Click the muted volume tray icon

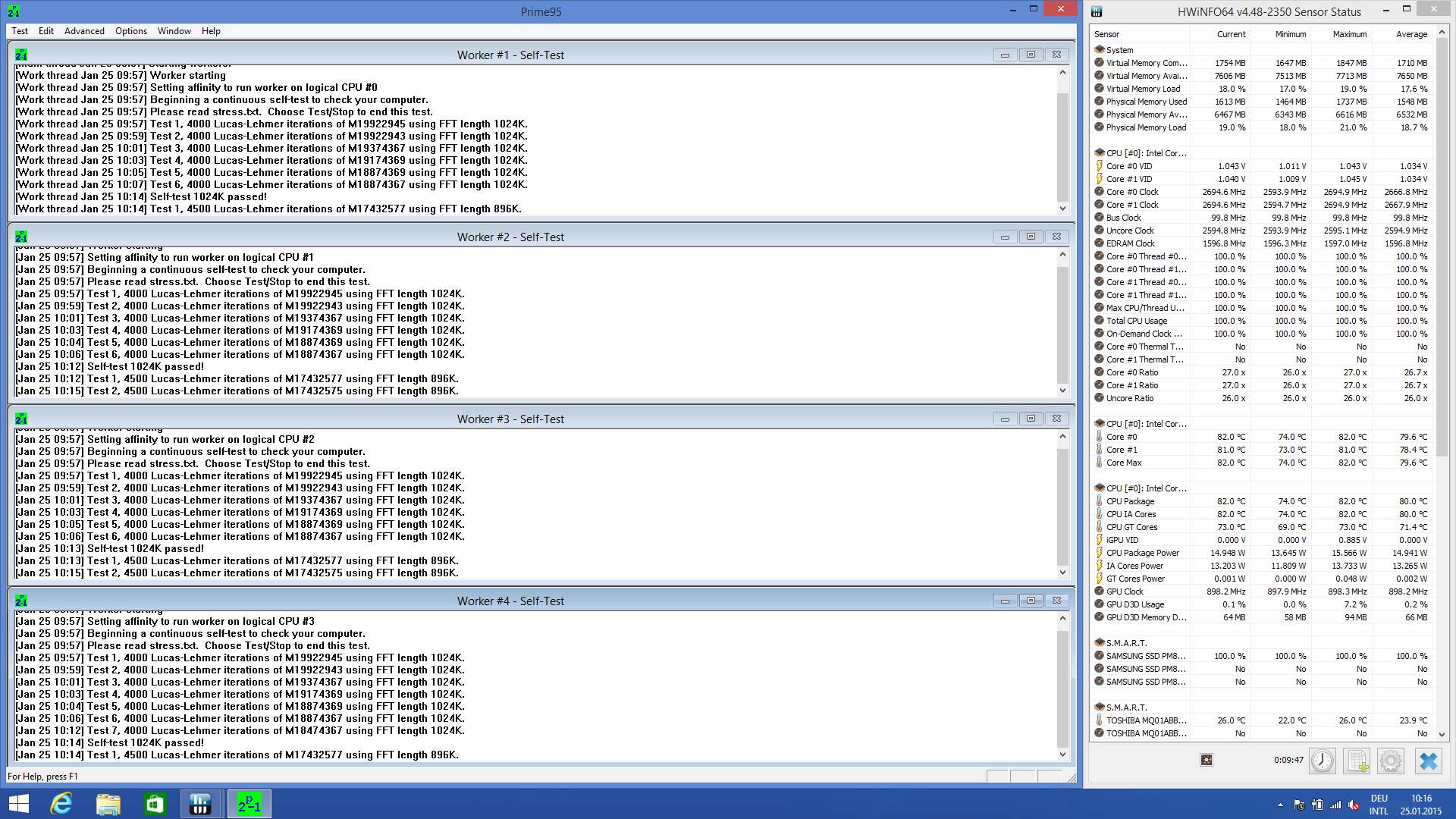[x=1354, y=805]
